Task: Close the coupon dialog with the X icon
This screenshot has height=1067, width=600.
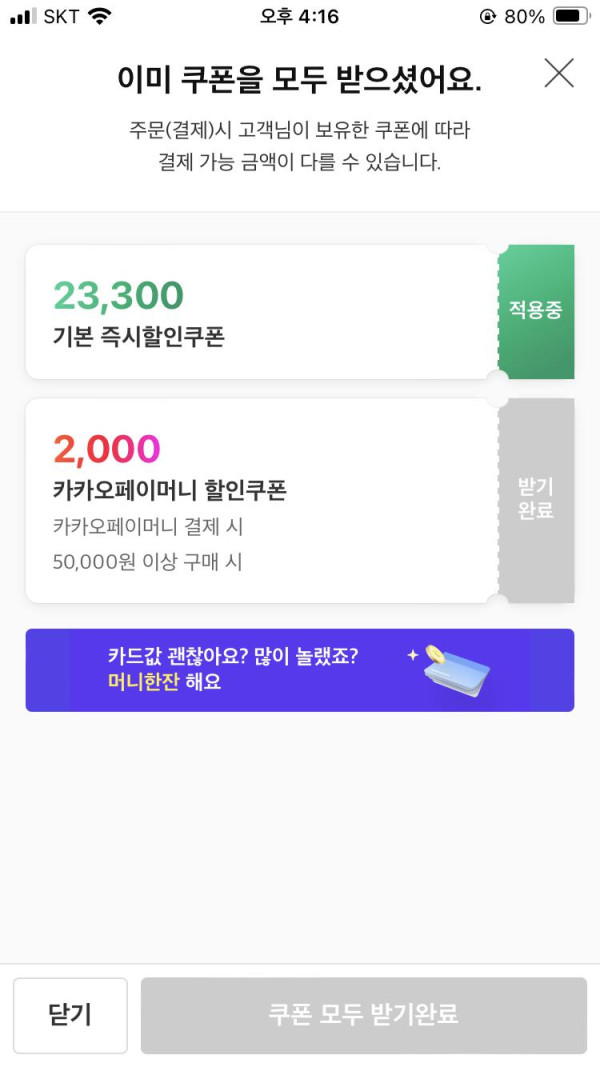Action: tap(559, 73)
